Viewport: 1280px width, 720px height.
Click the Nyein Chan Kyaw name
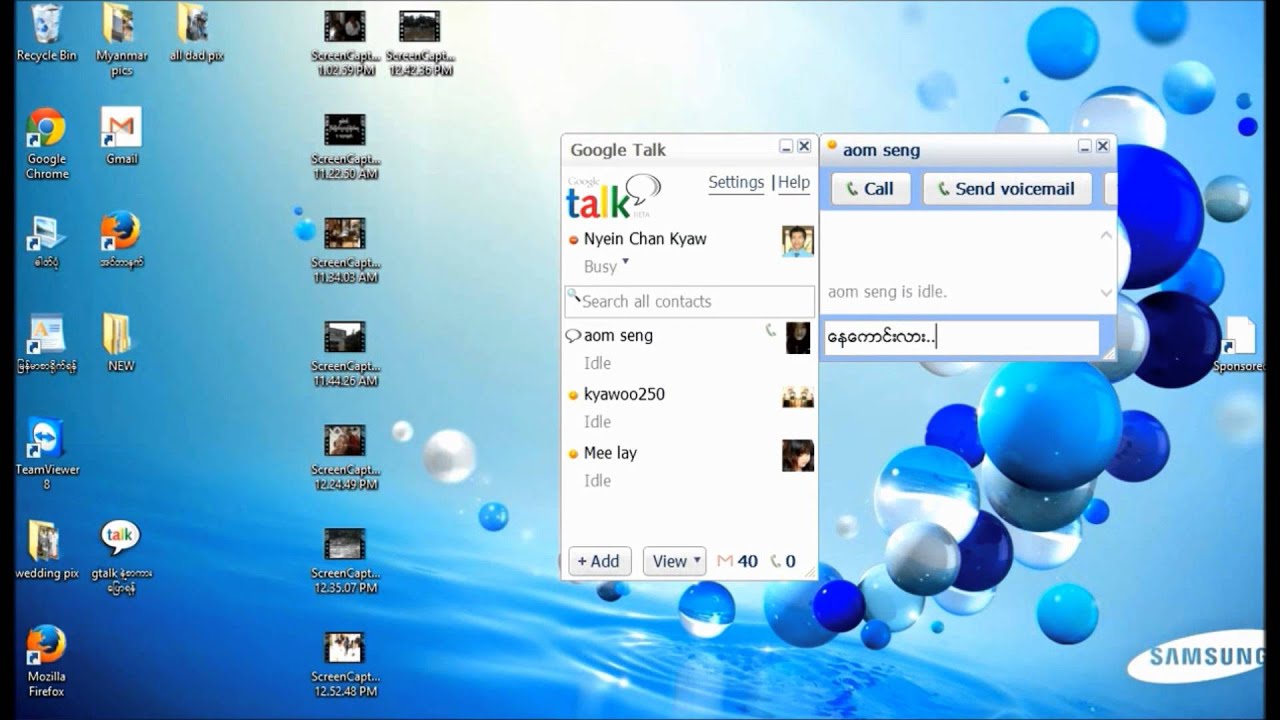(645, 239)
